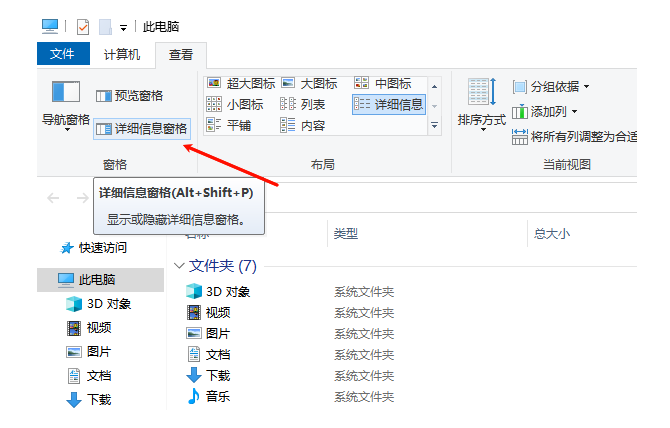Select Tiles (平铺) layout
This screenshot has width=670, height=428.
(229, 125)
